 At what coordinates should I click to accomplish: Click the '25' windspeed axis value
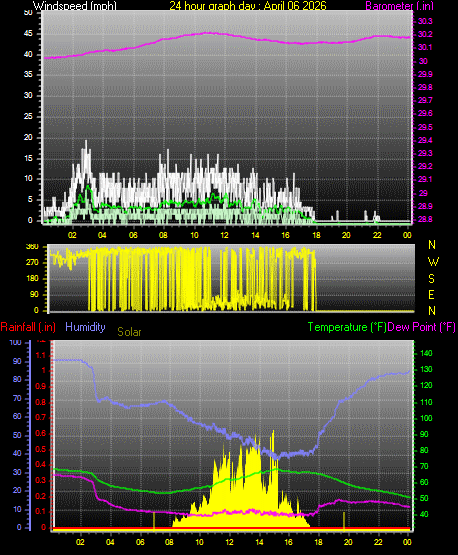[x=28, y=116]
